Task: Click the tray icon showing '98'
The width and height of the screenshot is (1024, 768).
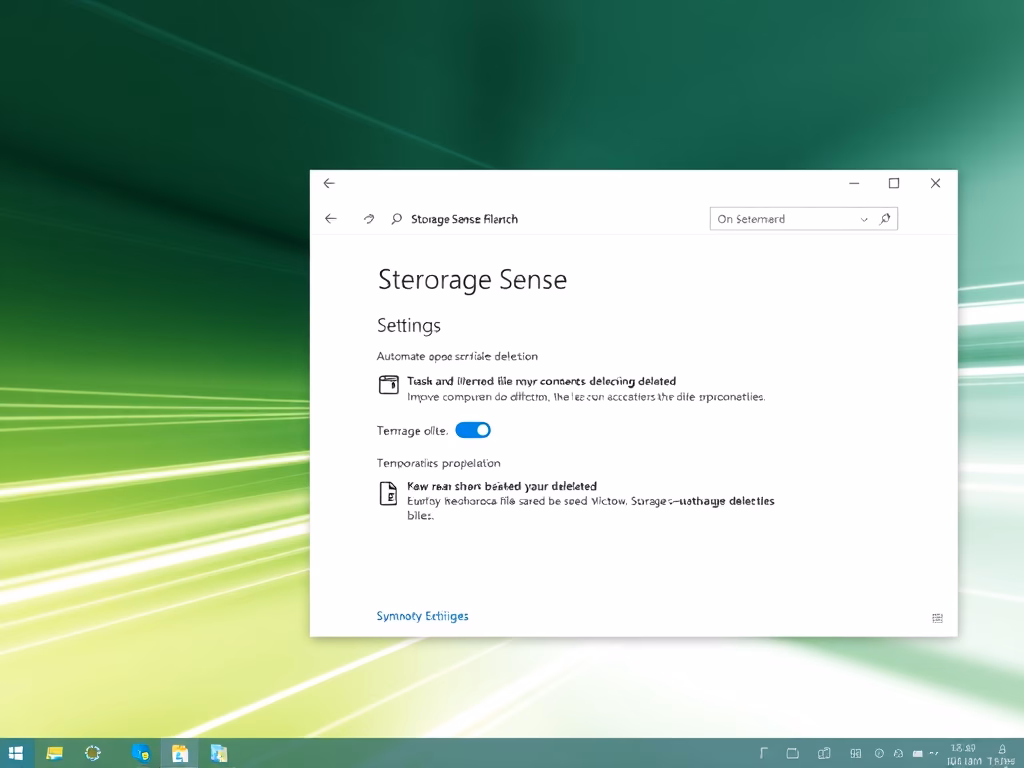Action: (856, 753)
